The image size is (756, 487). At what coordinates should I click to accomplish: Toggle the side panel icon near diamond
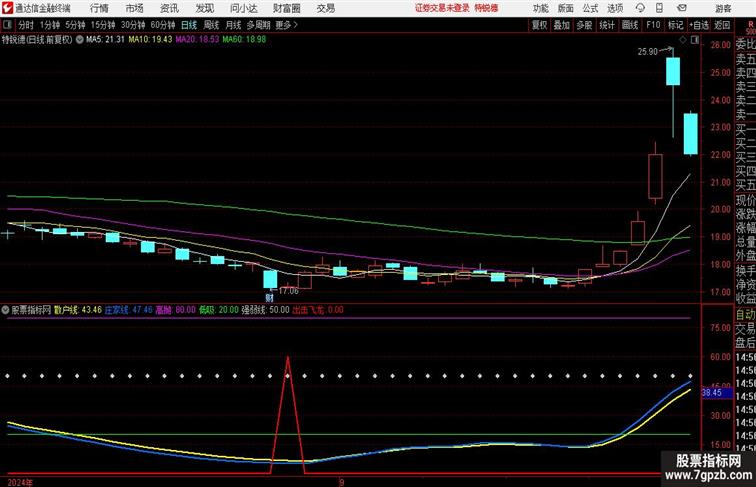click(695, 40)
